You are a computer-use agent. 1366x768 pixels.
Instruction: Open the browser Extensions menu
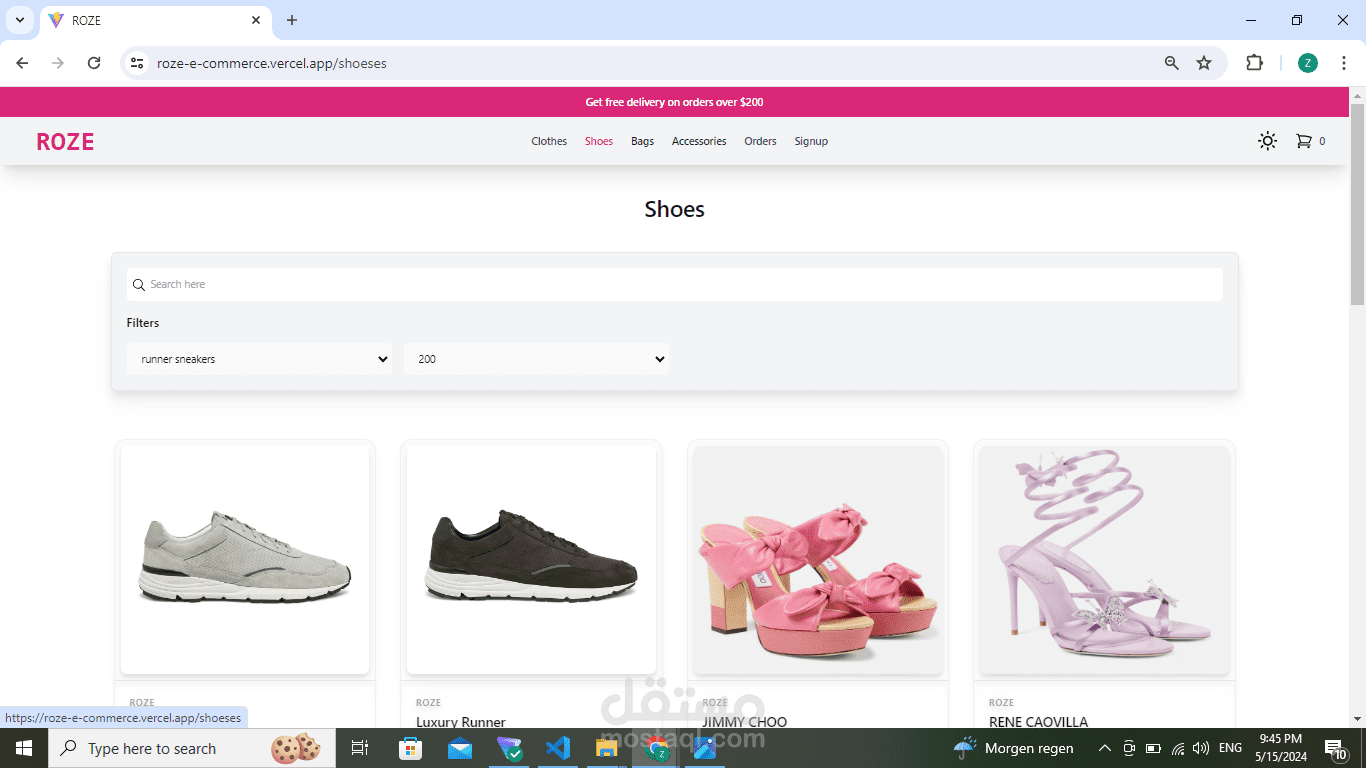click(x=1254, y=63)
